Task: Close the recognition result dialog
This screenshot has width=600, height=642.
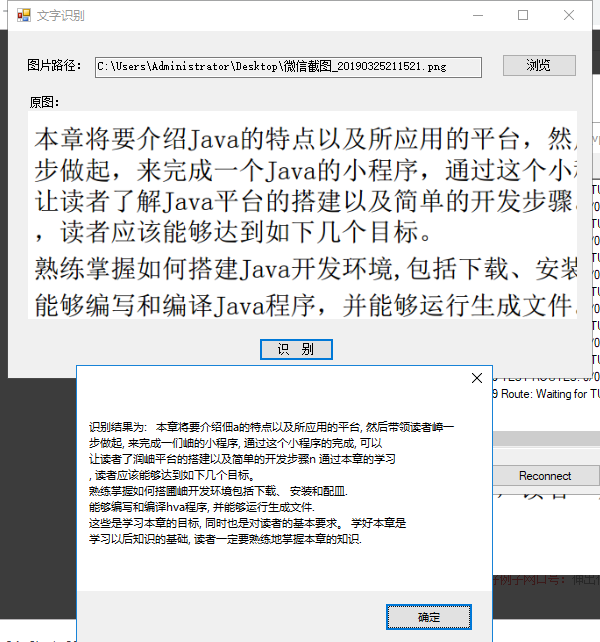Action: [477, 378]
